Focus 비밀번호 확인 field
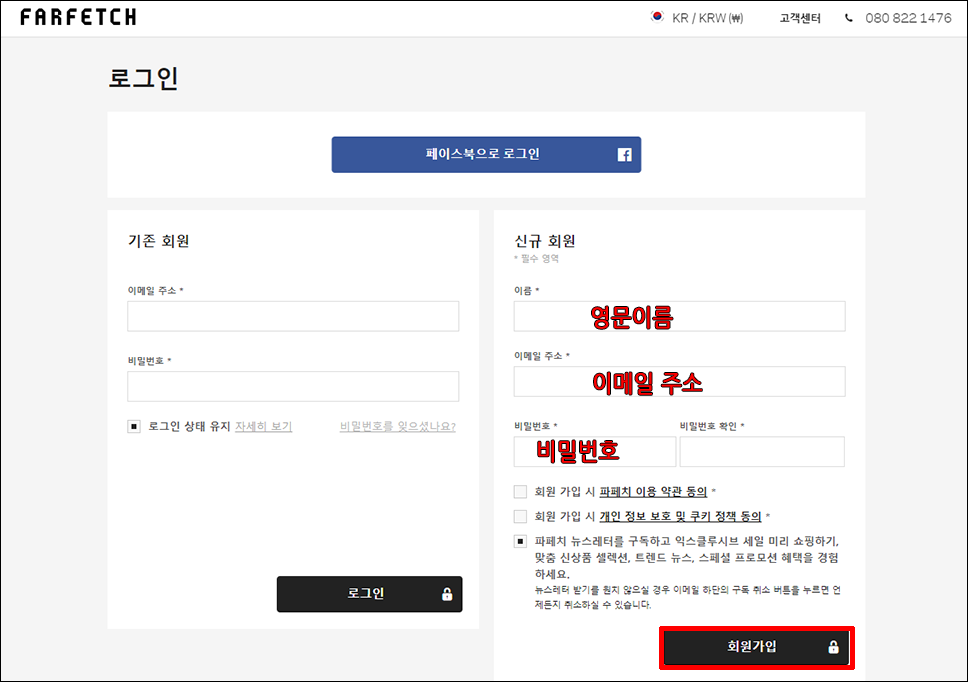968x682 pixels. (x=762, y=452)
